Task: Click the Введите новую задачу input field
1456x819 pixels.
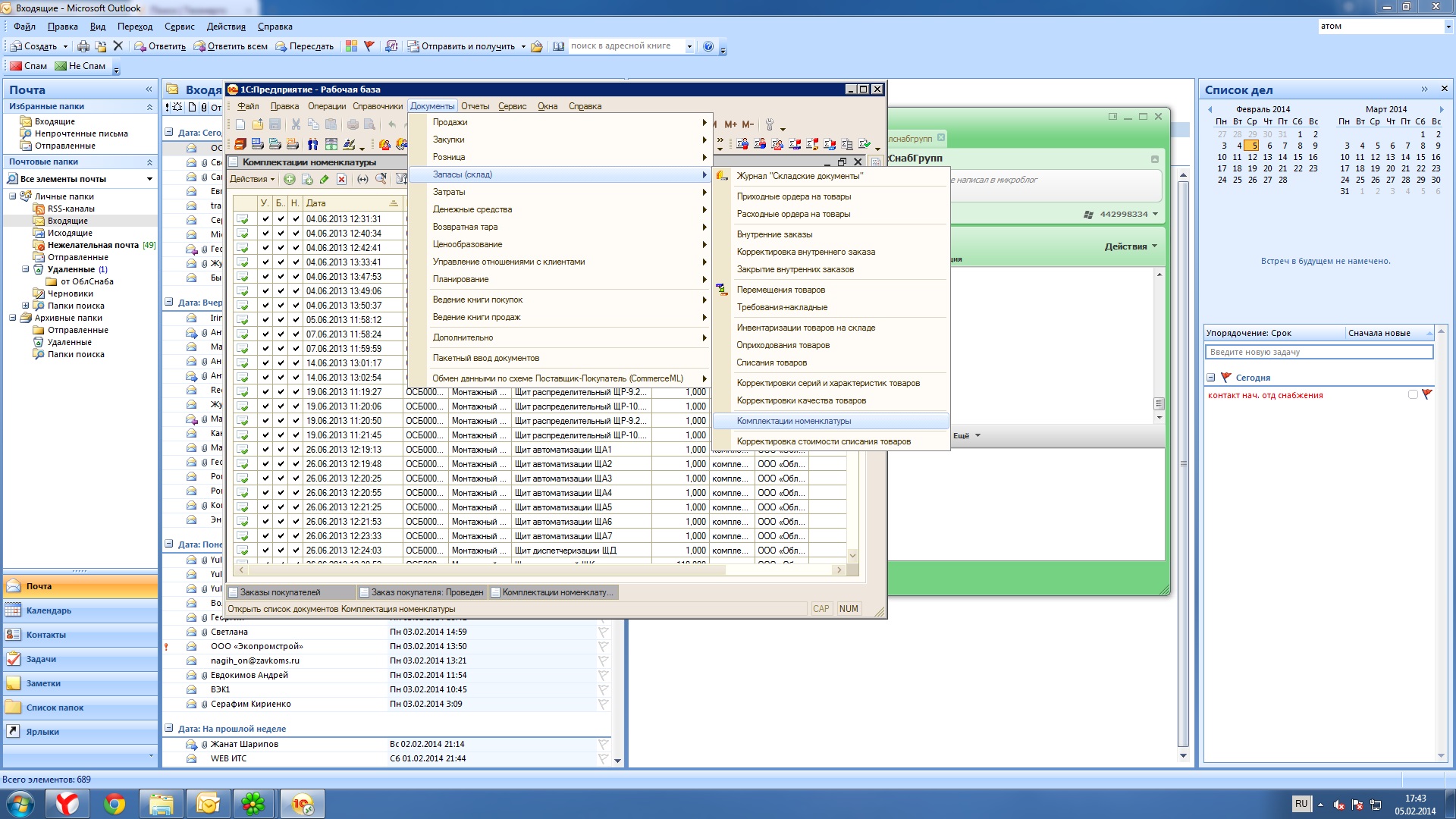Action: [1319, 352]
